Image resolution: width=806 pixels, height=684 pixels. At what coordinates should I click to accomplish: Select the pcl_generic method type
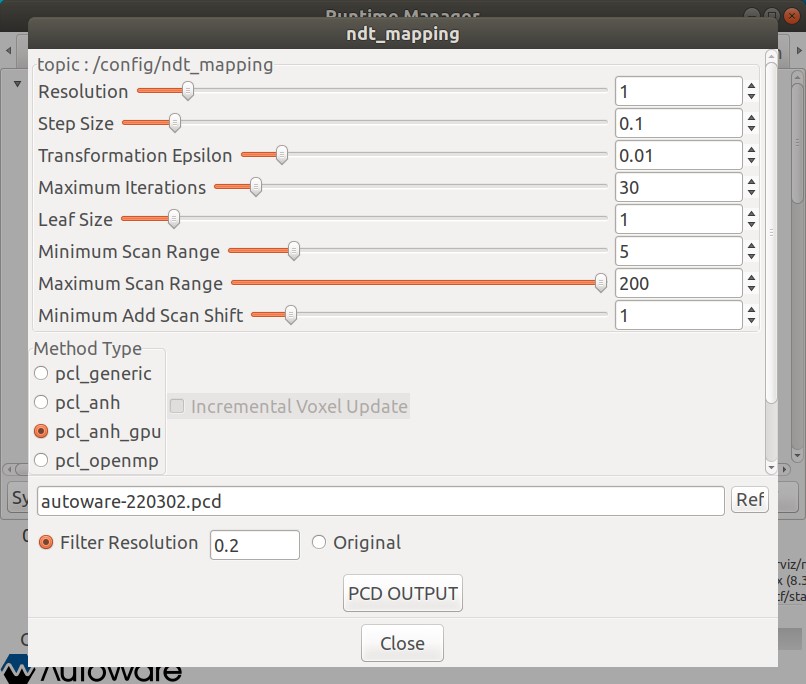pos(41,373)
